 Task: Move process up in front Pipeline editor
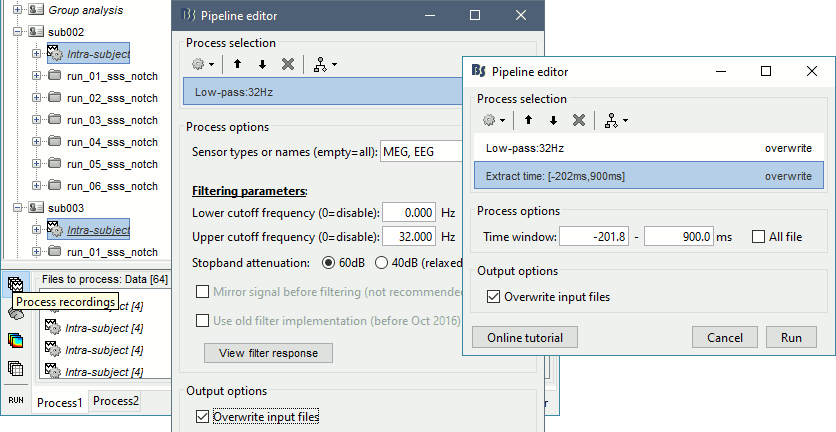click(528, 121)
